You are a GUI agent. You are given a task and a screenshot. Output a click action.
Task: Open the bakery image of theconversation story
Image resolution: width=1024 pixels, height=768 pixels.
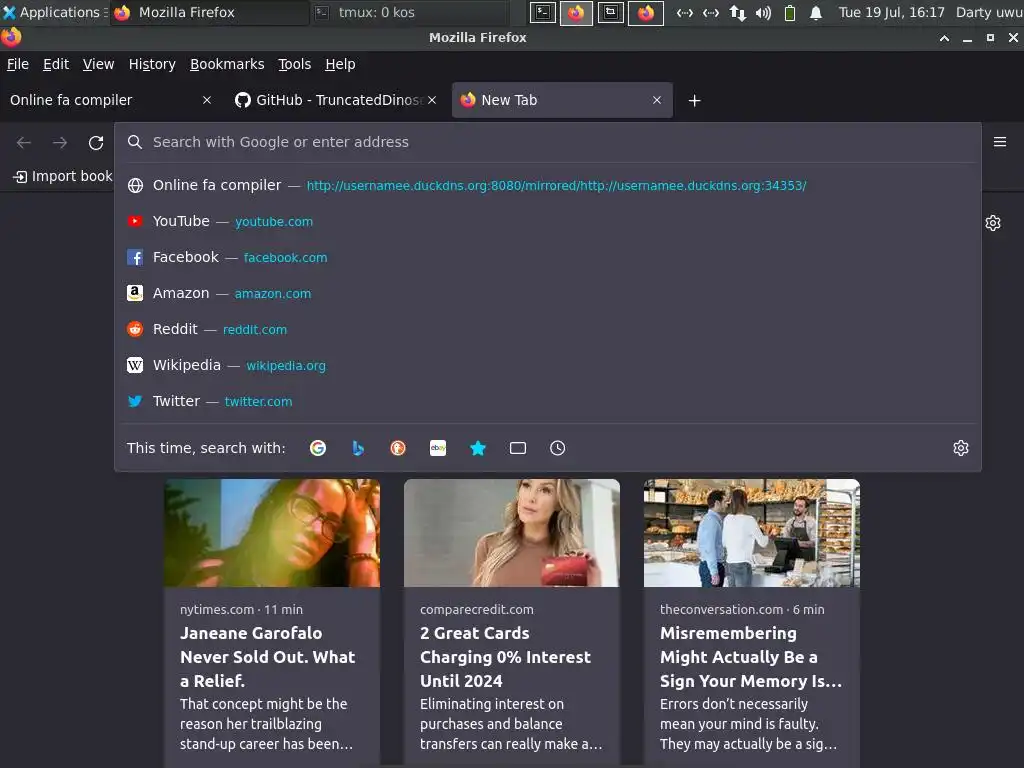point(752,533)
